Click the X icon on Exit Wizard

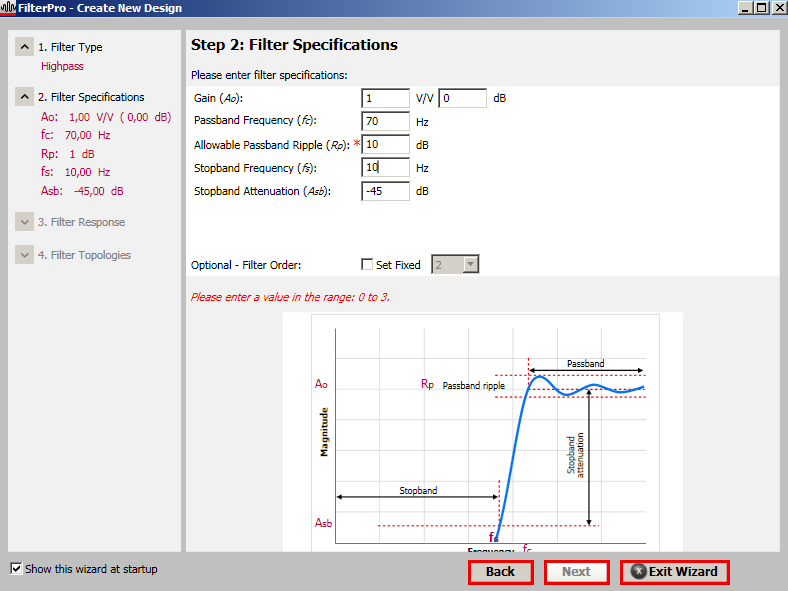pos(638,571)
